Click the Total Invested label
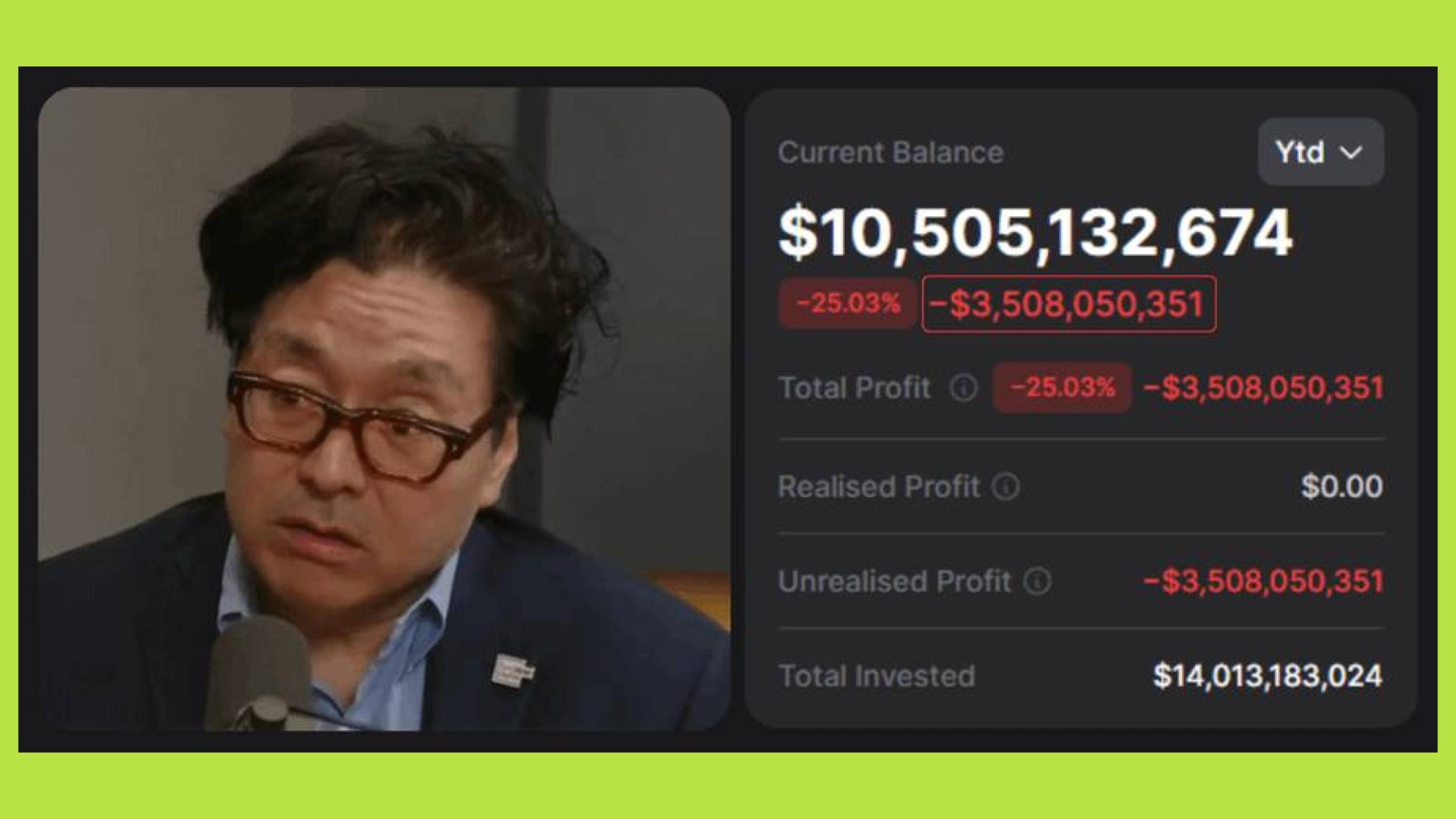The image size is (1456, 819). pos(877,676)
